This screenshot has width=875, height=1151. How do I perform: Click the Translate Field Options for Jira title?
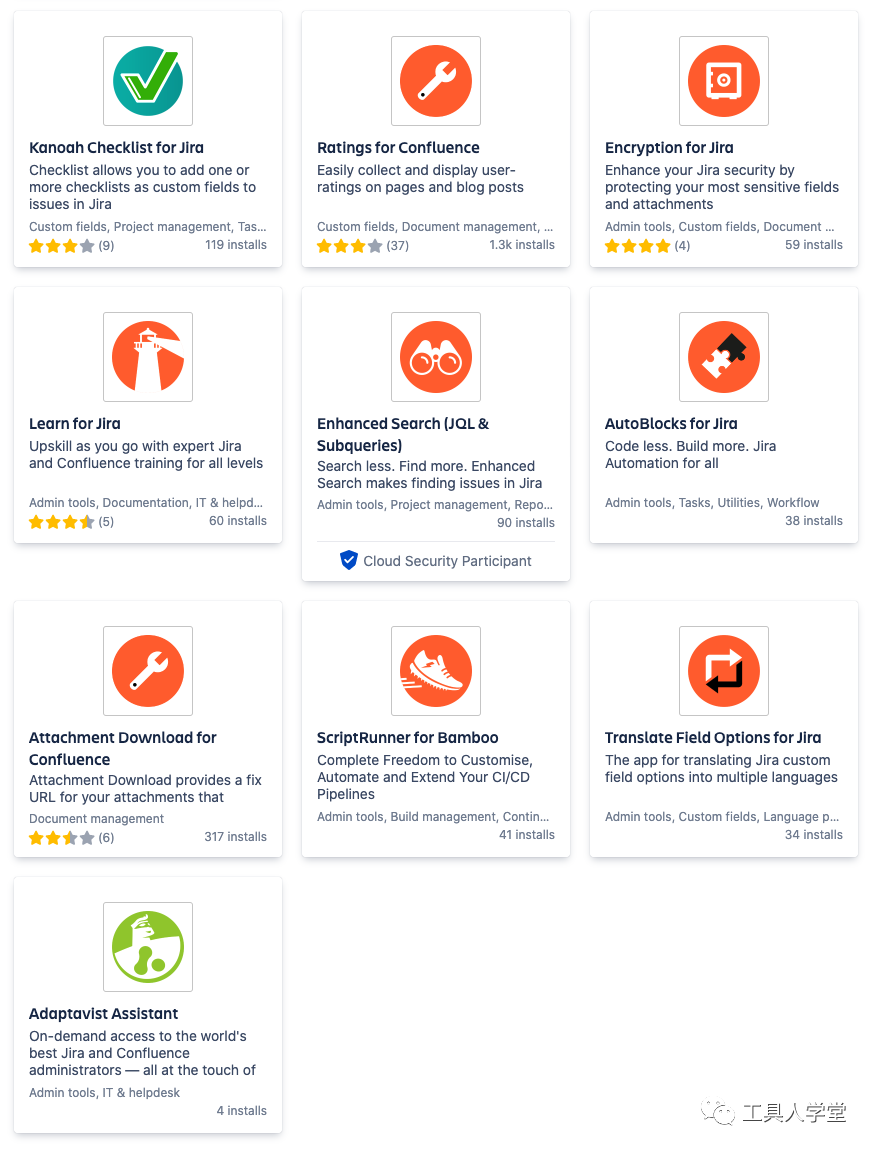(x=713, y=738)
